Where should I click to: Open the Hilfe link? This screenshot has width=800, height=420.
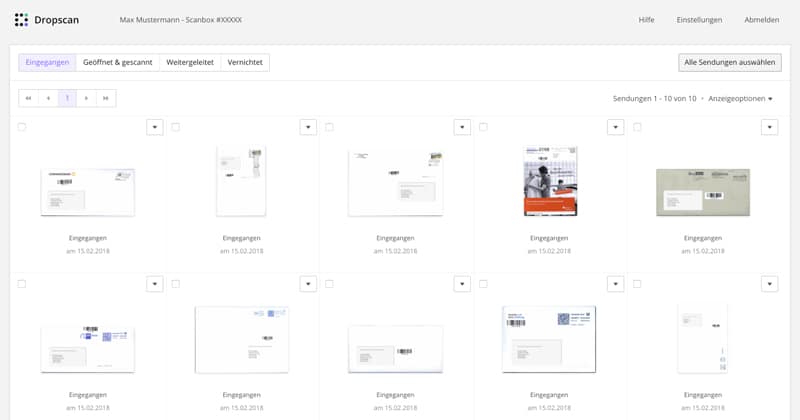click(x=646, y=19)
